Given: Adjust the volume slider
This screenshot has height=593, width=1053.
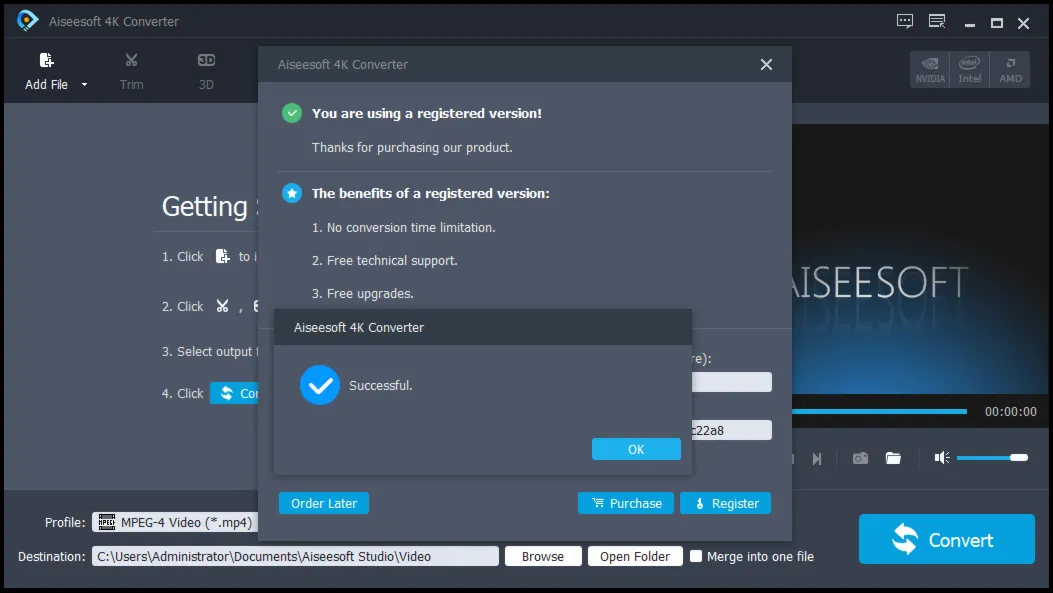Looking at the screenshot, I should pyautogui.click(x=992, y=458).
